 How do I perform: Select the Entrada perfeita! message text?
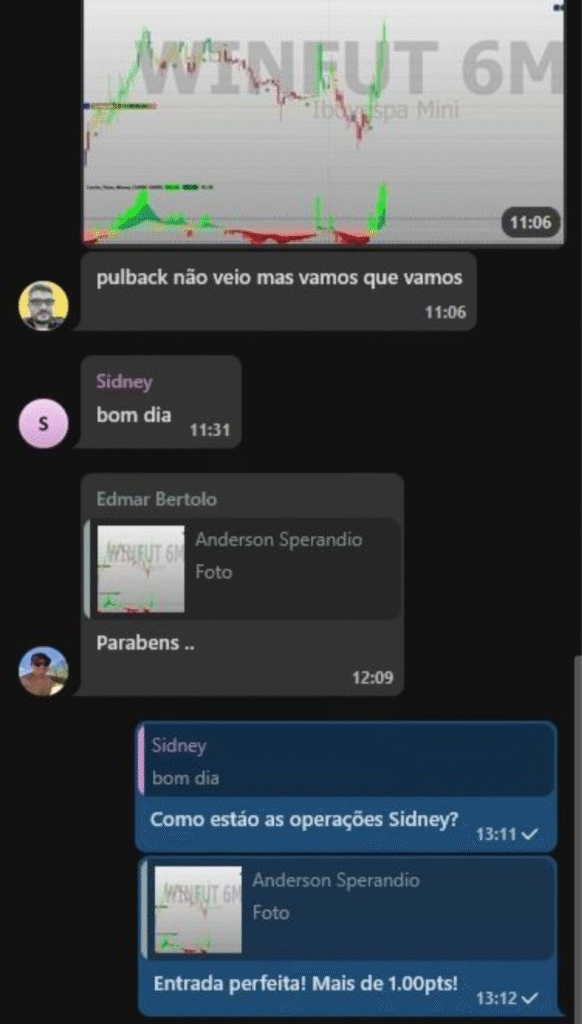[x=306, y=984]
